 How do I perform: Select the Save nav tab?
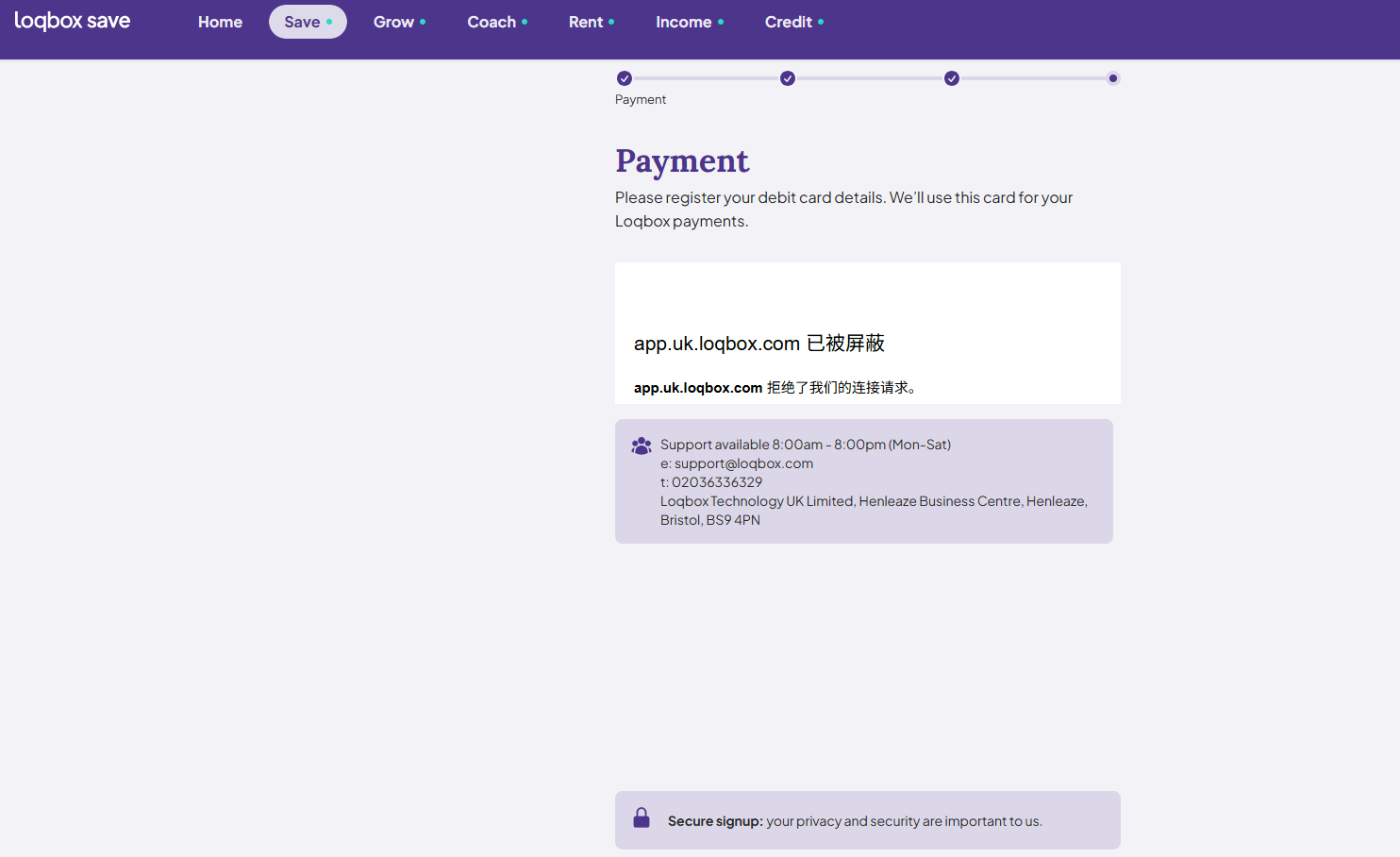pos(308,22)
